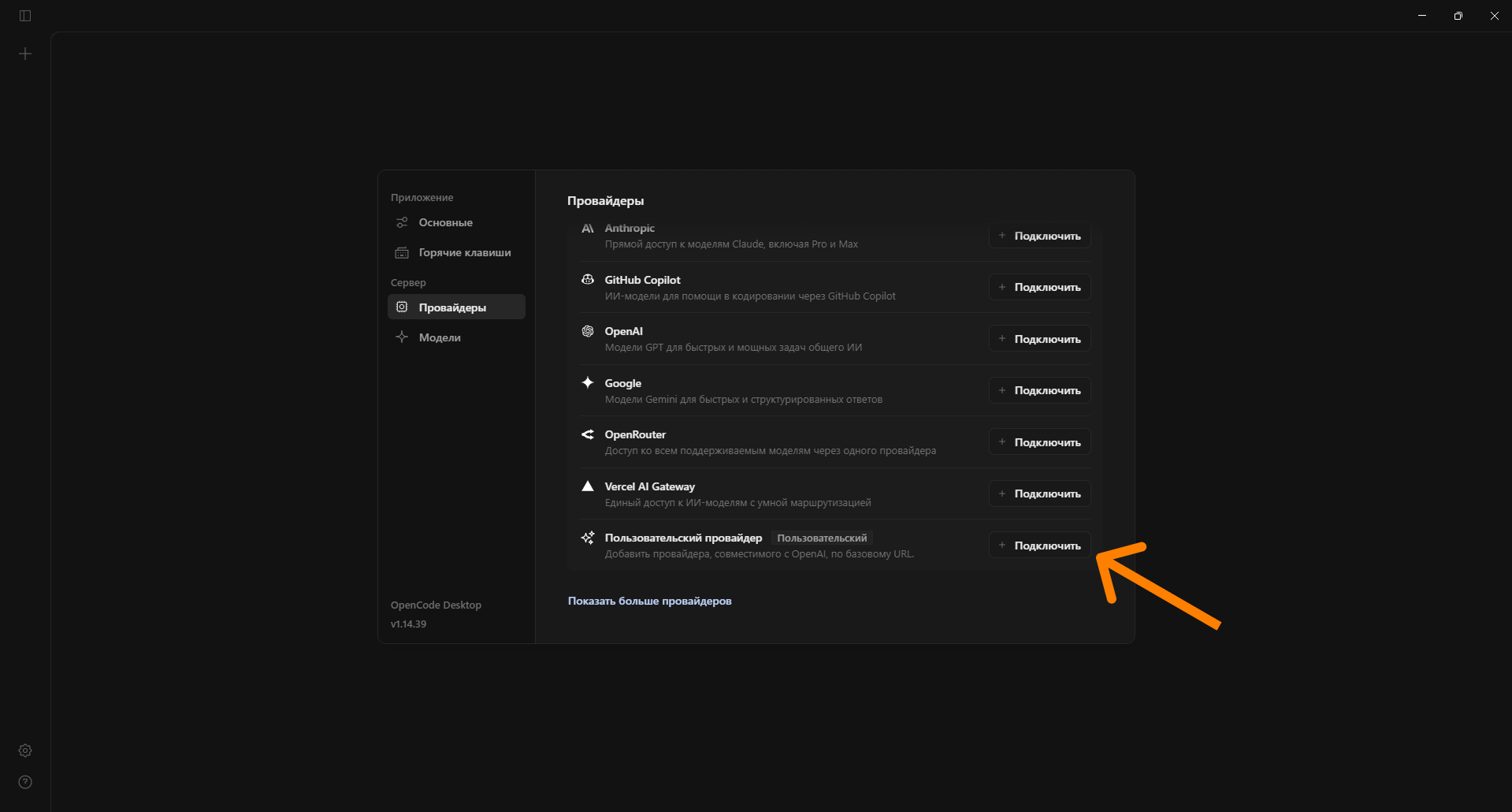
Task: Click the Google provider description text
Action: 744,400
